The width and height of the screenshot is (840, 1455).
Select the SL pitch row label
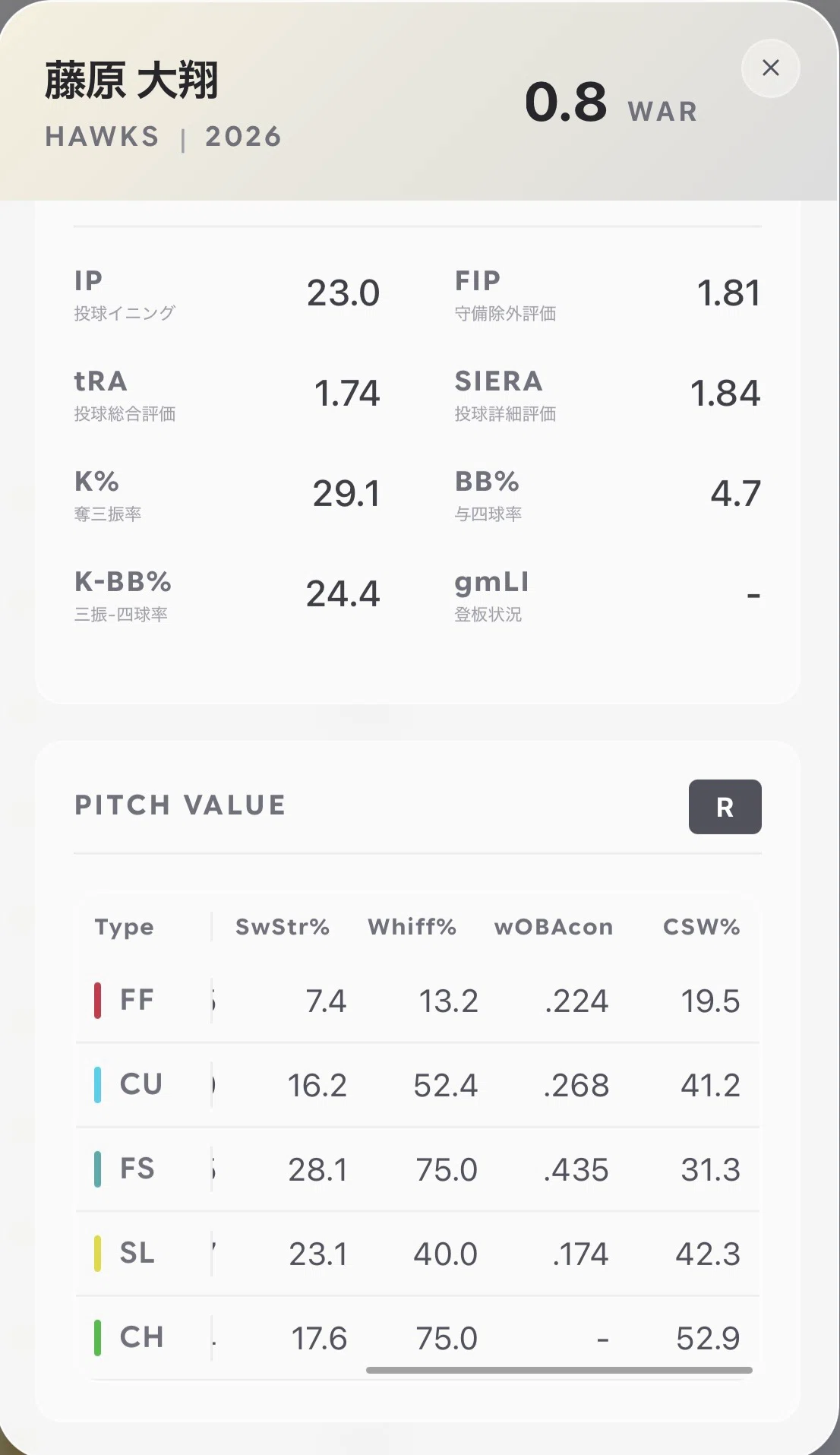[x=137, y=1253]
